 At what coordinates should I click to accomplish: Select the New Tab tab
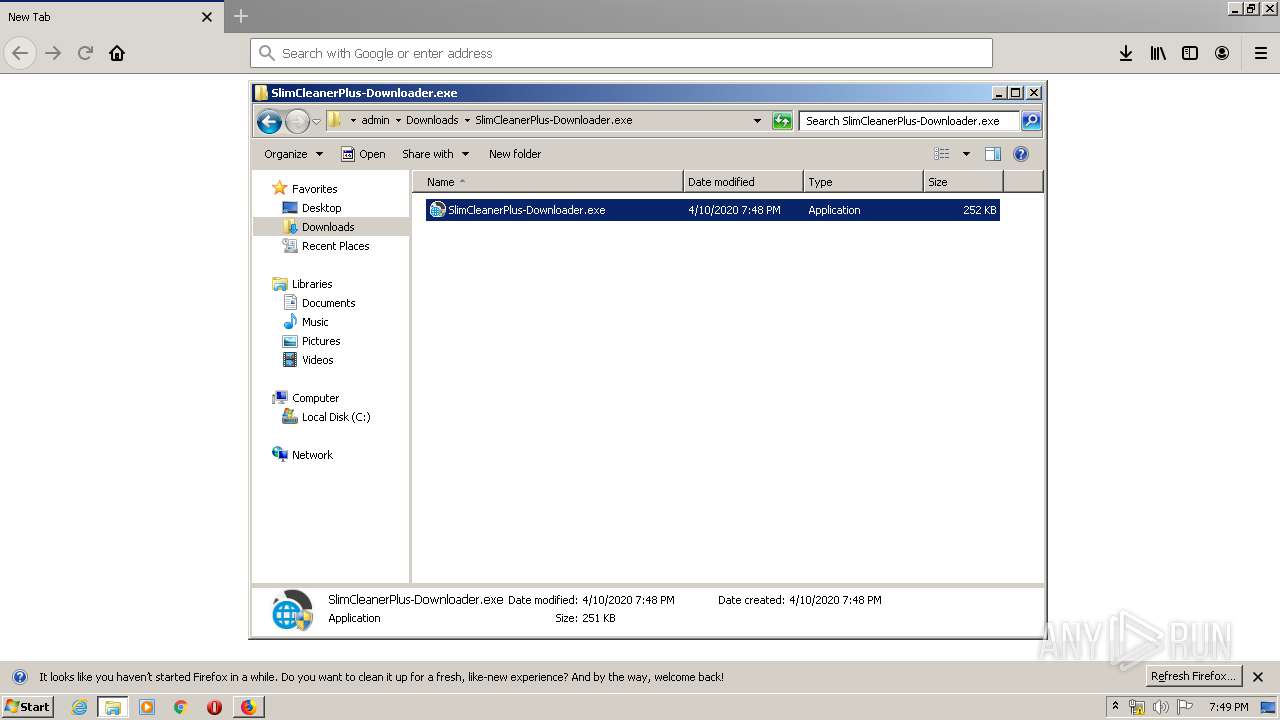pyautogui.click(x=110, y=17)
